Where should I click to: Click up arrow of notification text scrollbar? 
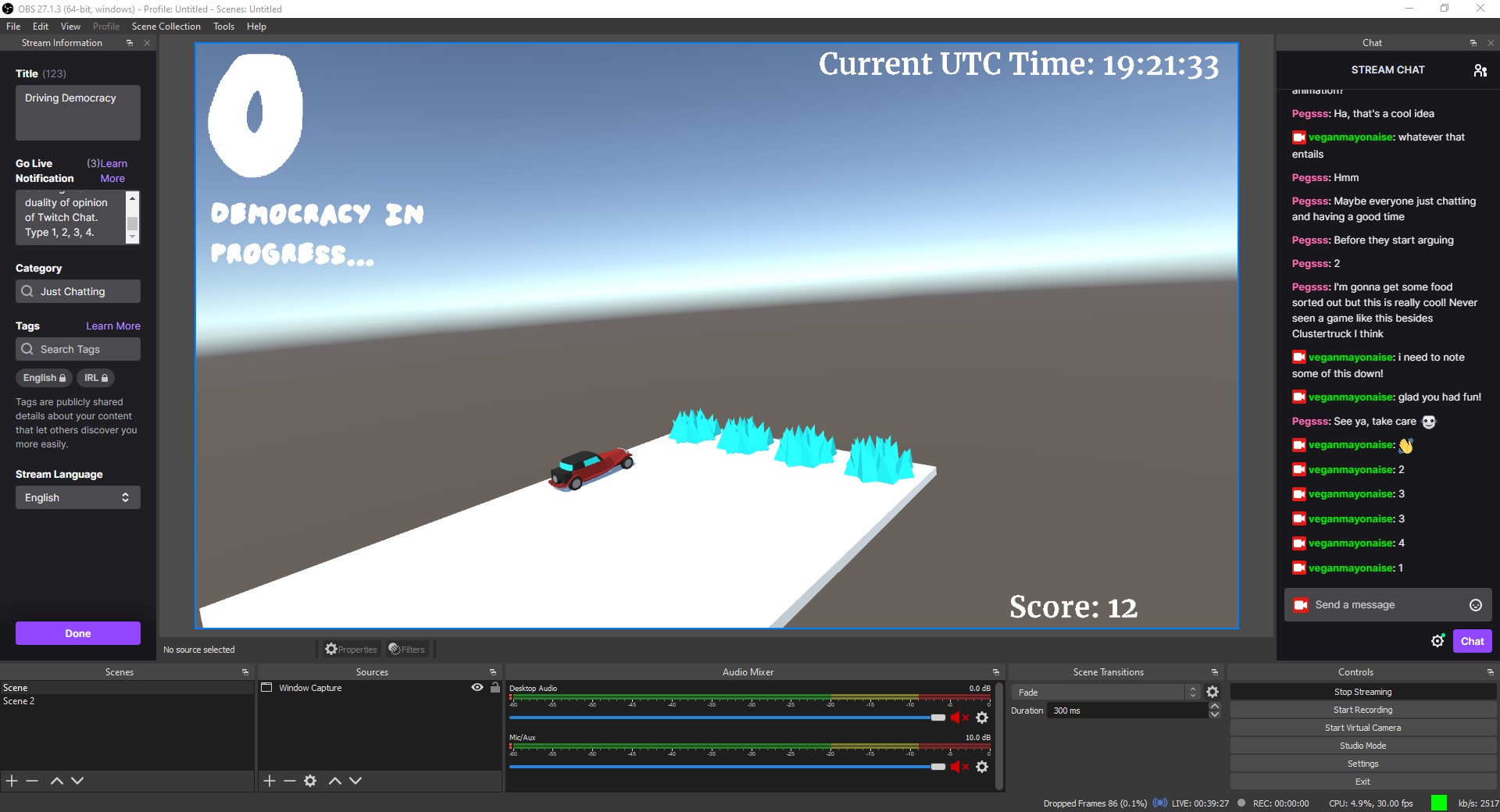(x=132, y=198)
